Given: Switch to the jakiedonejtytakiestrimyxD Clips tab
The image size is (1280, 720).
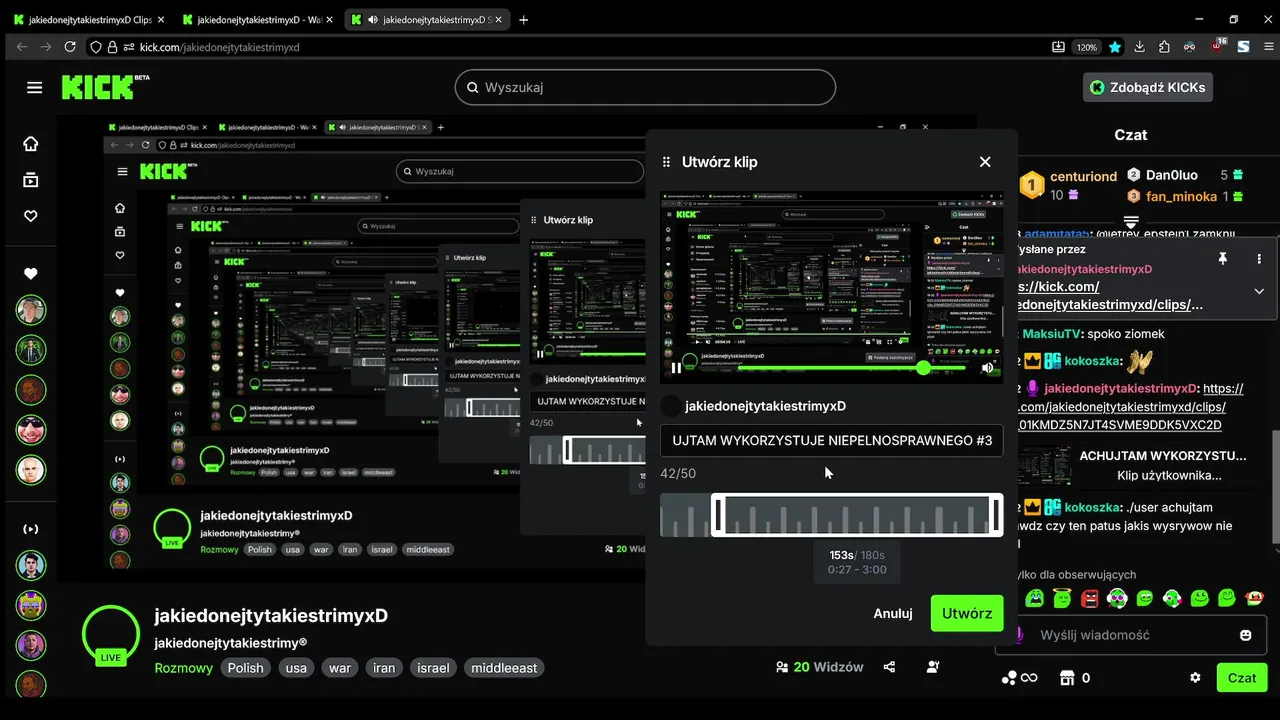Looking at the screenshot, I should click(90, 19).
